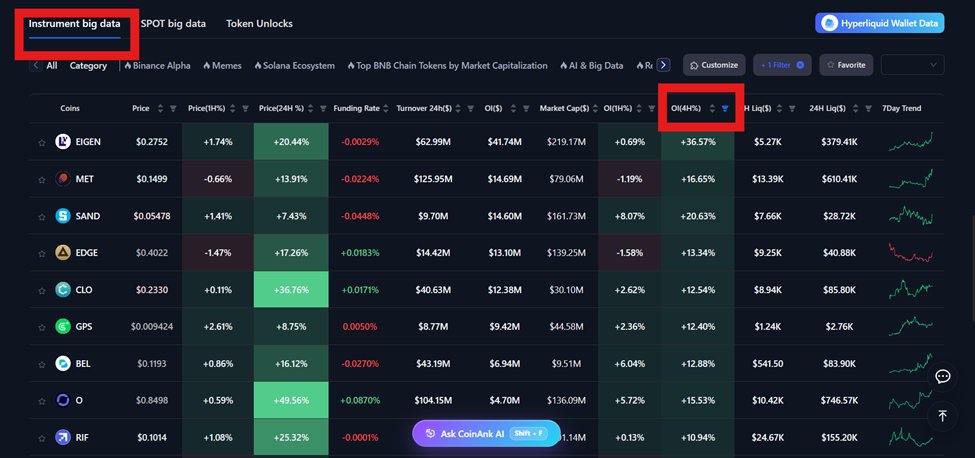This screenshot has width=975, height=458.
Task: Click BEL 24H Liq $83.90K
Action: tap(839, 364)
